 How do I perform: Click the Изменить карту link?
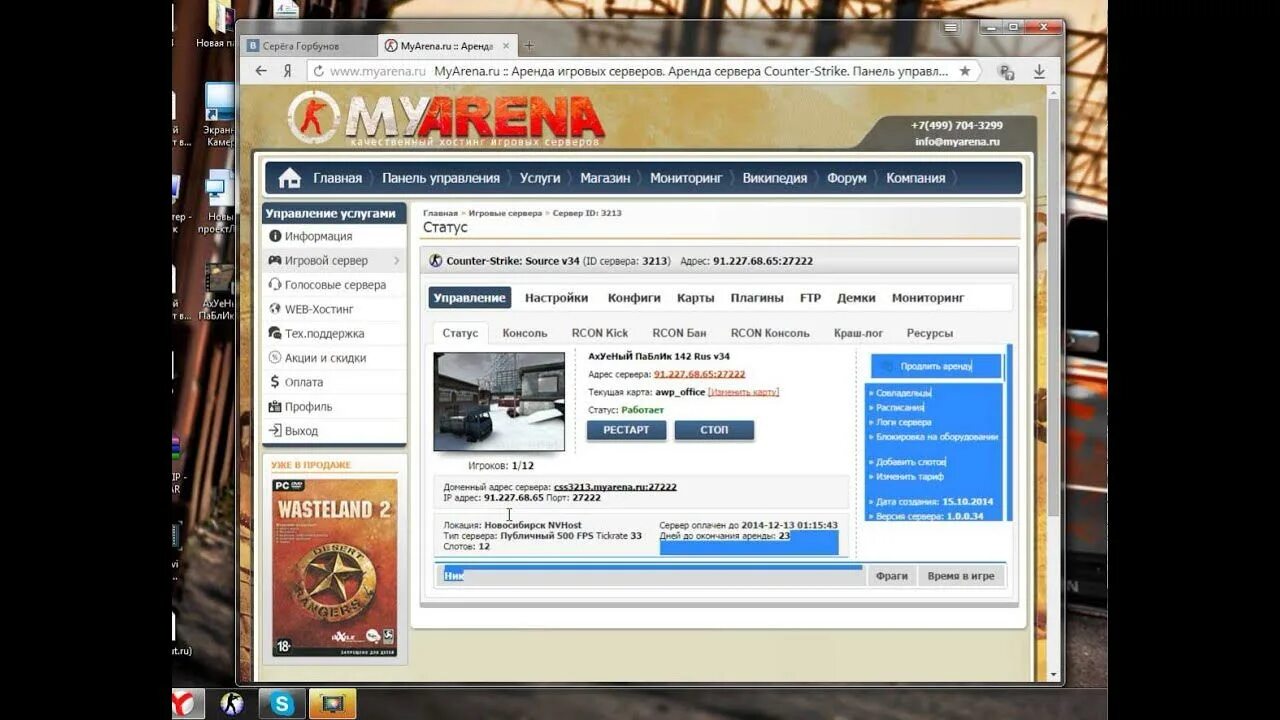[743, 392]
